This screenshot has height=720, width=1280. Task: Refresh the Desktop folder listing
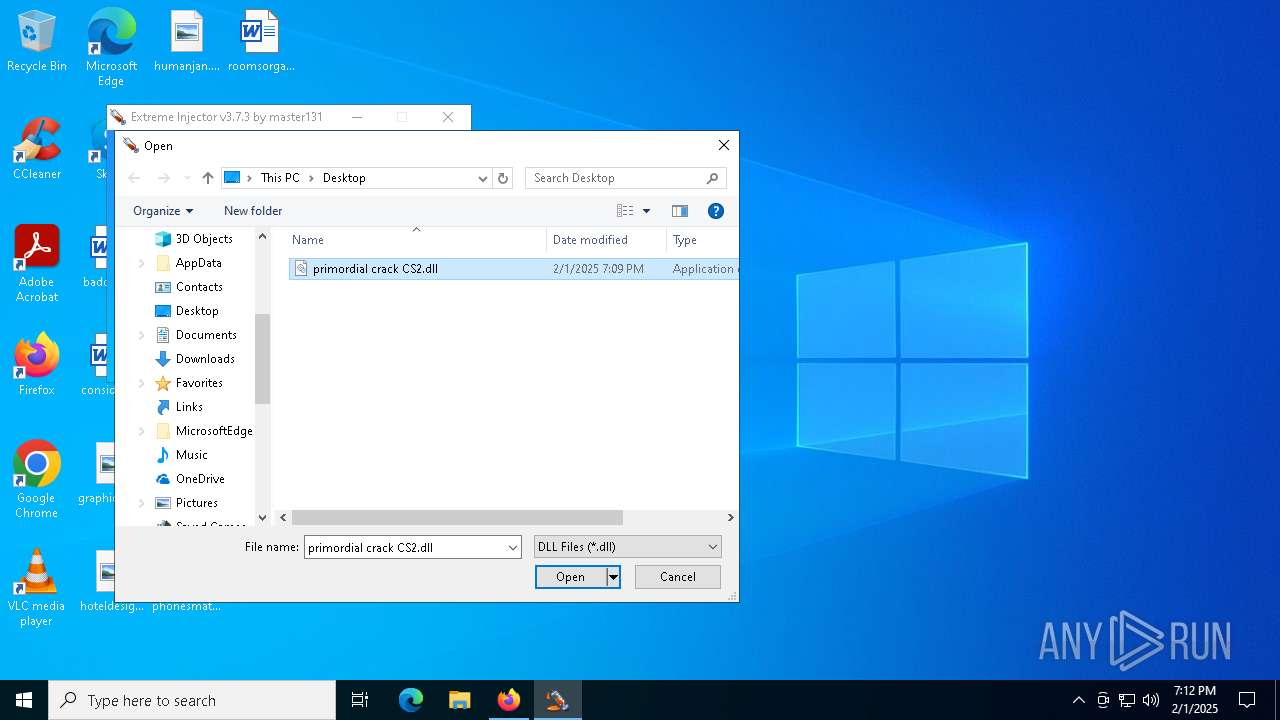pyautogui.click(x=503, y=178)
